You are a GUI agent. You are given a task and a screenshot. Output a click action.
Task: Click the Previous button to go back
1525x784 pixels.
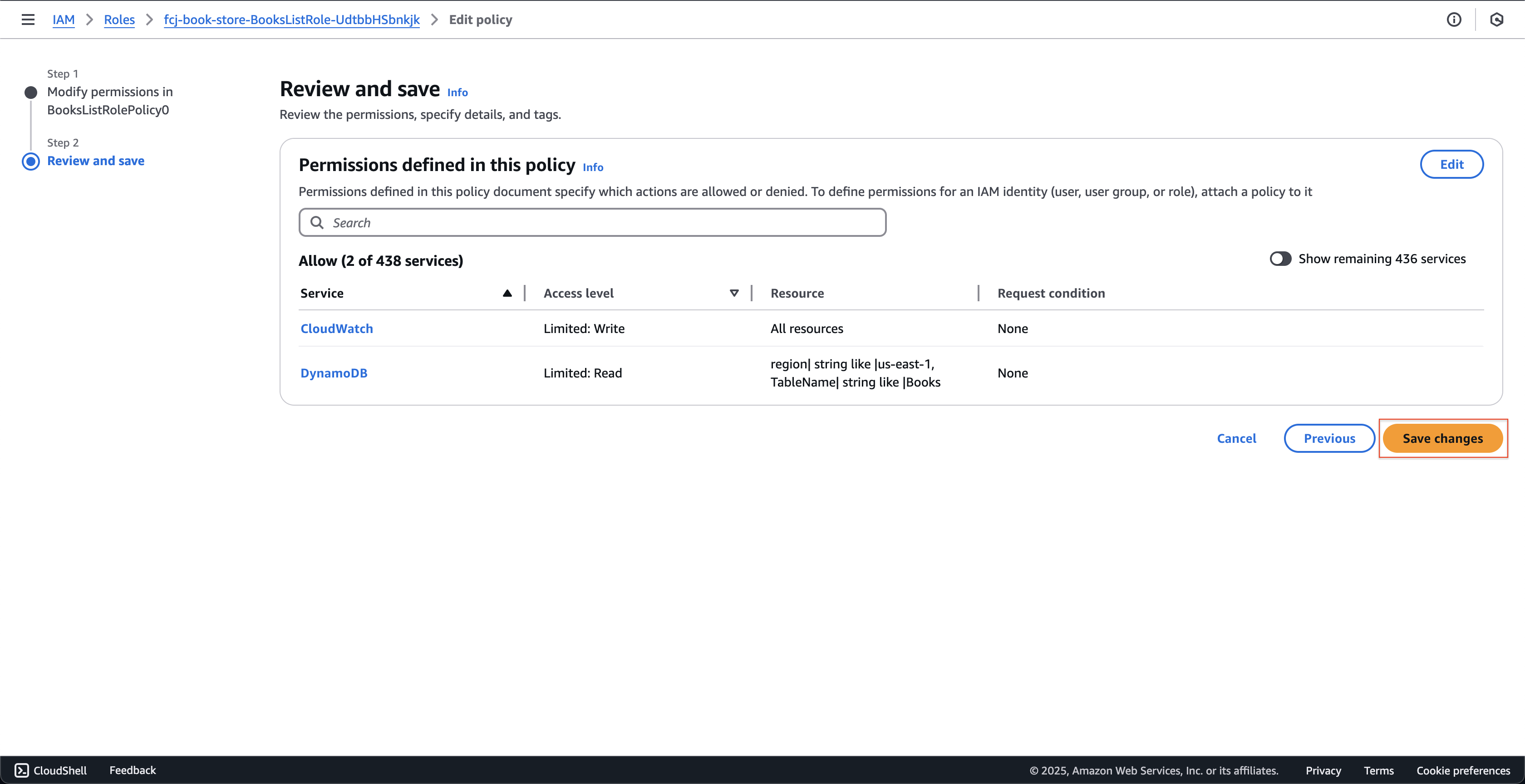[x=1329, y=438]
